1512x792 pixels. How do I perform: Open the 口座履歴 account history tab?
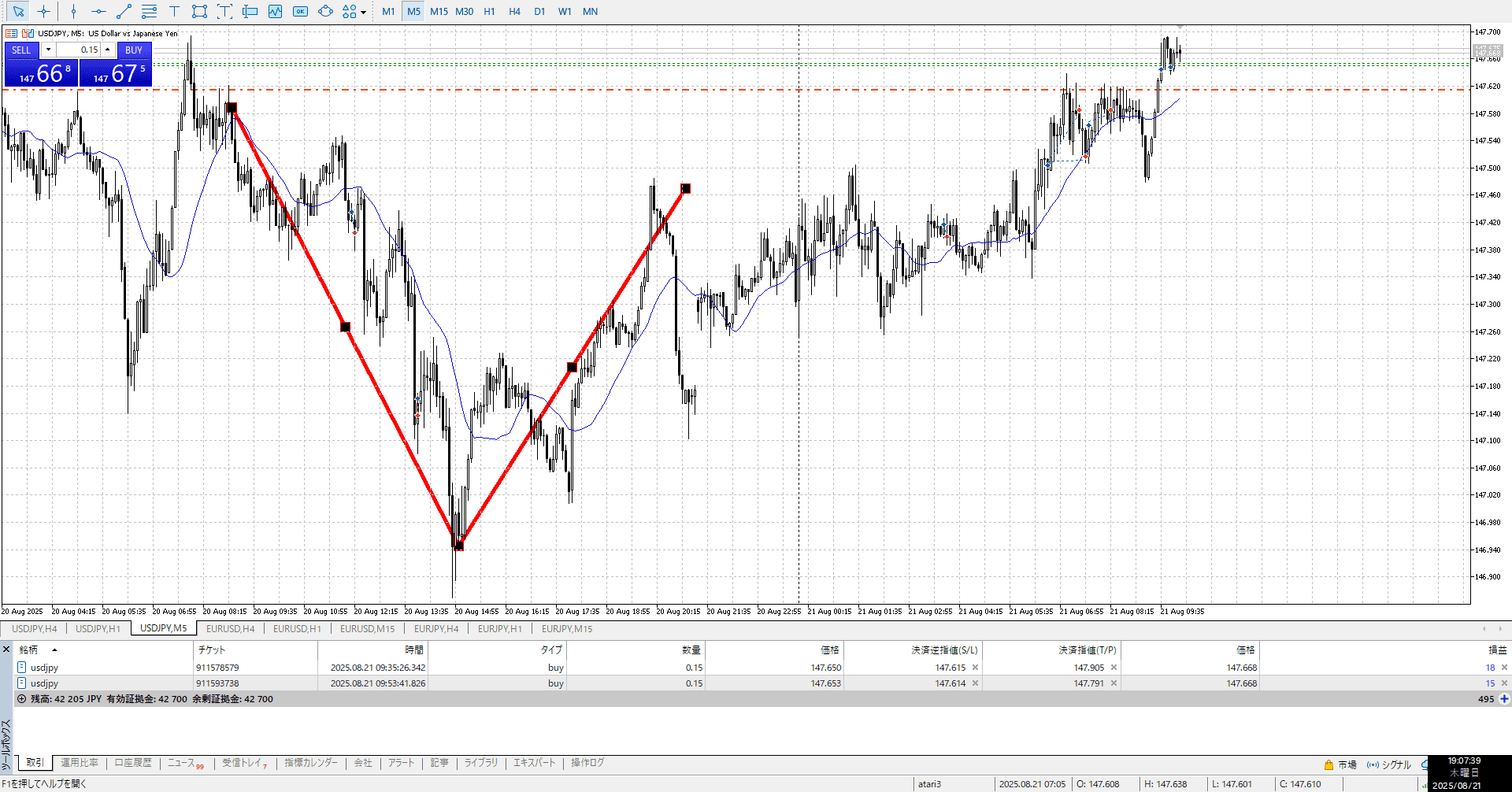[x=133, y=763]
